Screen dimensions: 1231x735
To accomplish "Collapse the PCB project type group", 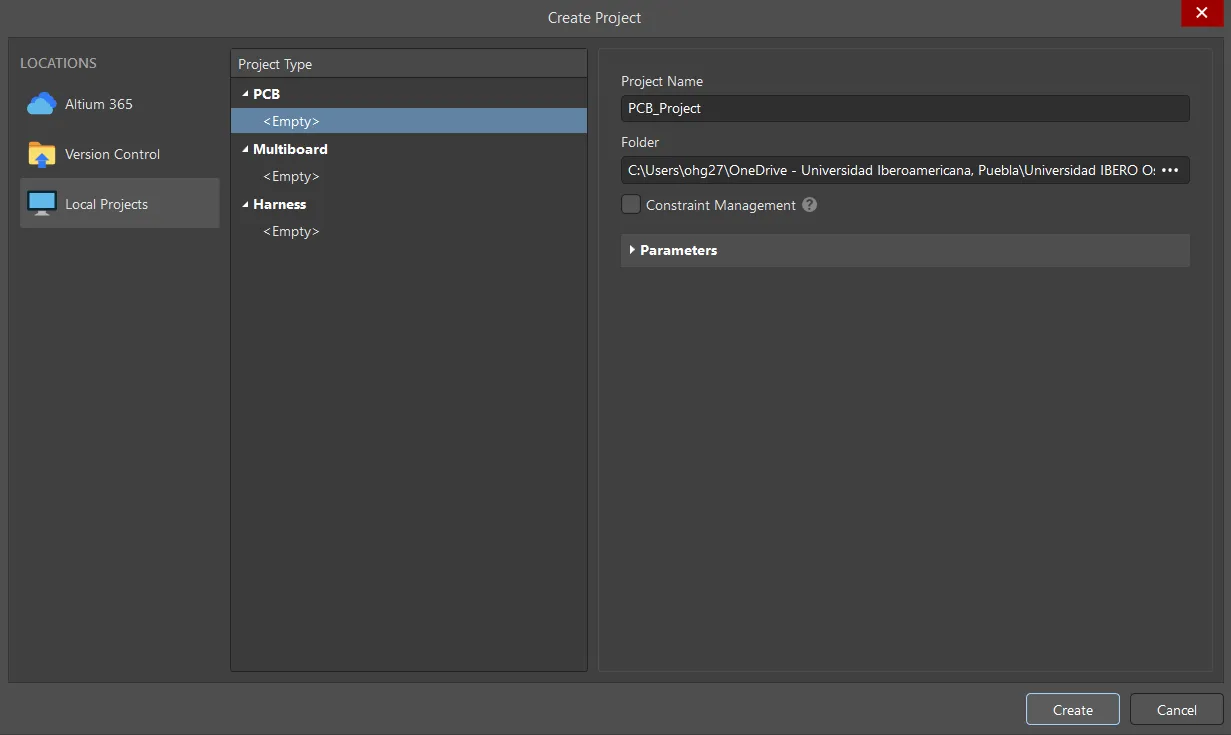I will (x=245, y=93).
